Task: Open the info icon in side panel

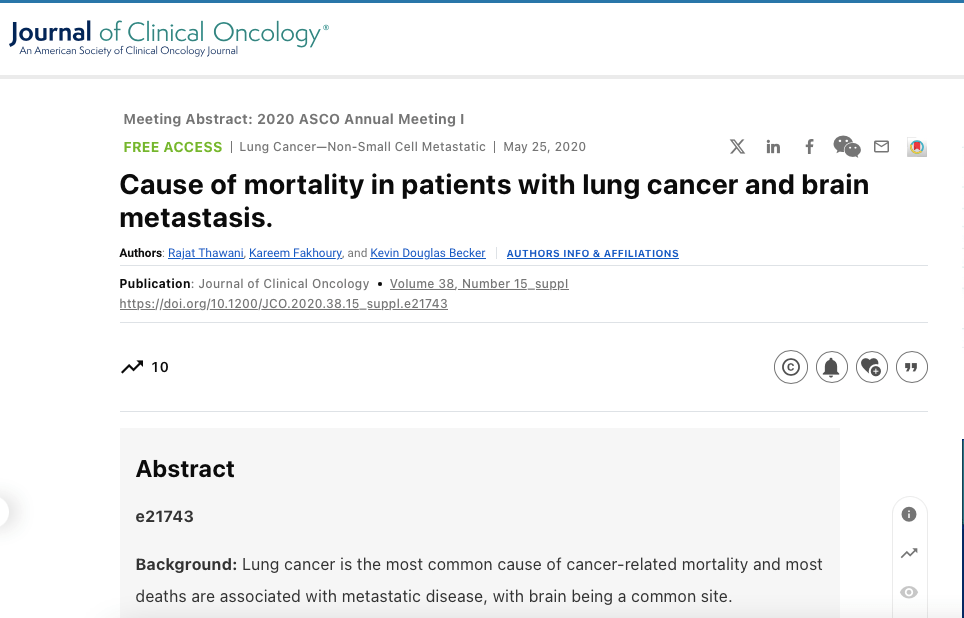Action: (909, 514)
